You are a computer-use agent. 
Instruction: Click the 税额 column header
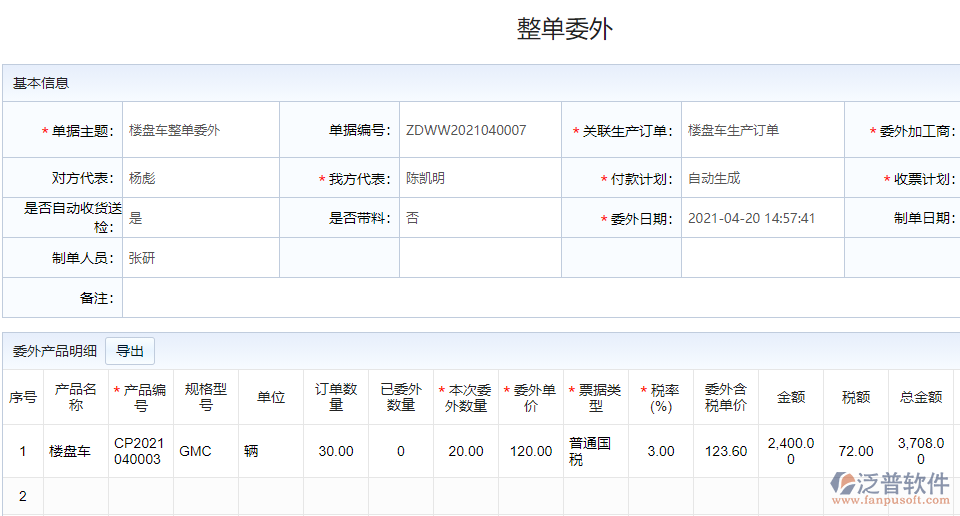point(856,397)
